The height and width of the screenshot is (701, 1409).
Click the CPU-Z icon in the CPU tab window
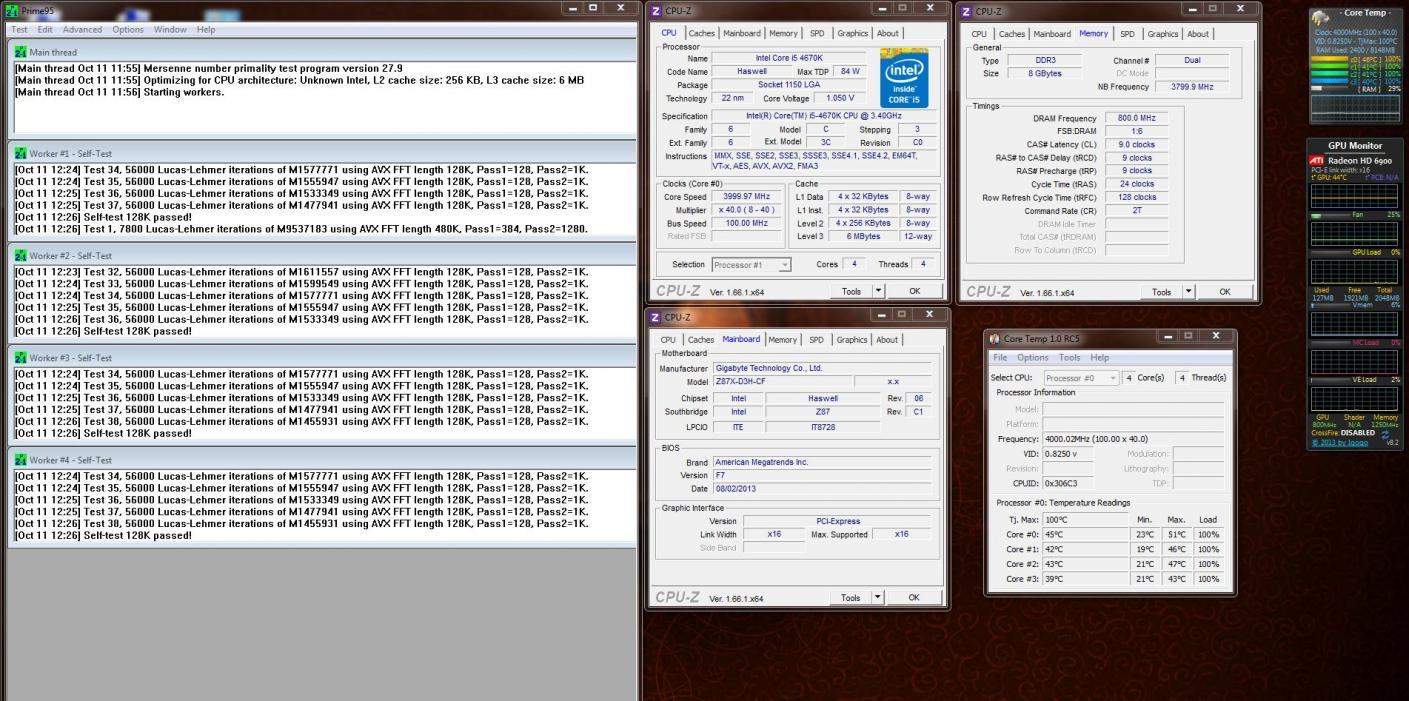click(x=656, y=11)
